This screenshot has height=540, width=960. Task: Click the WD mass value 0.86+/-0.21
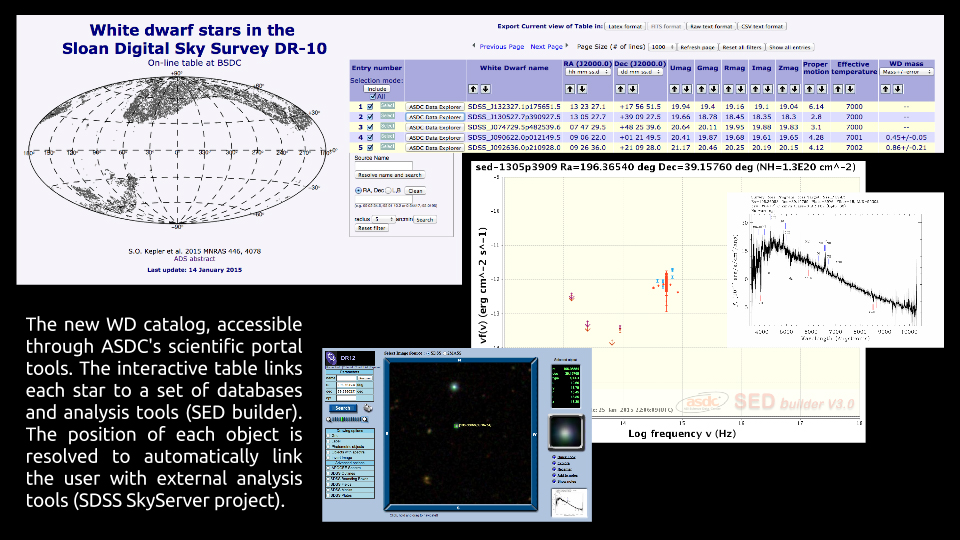click(906, 148)
